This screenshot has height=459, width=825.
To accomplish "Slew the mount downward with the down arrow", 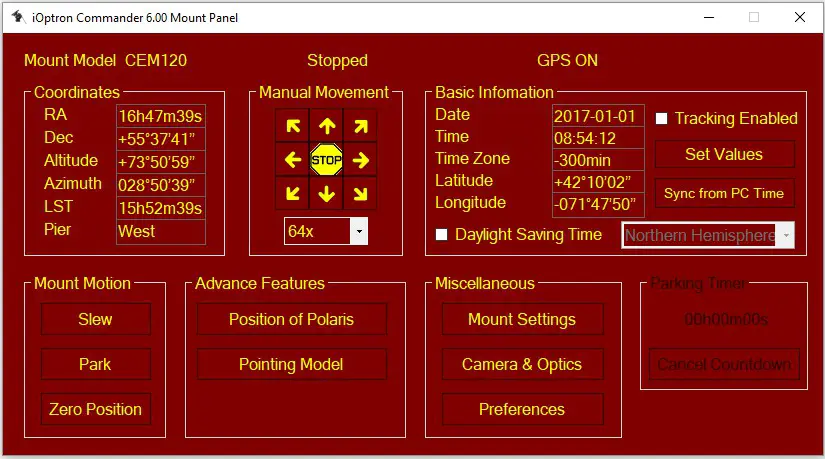I will [x=327, y=194].
